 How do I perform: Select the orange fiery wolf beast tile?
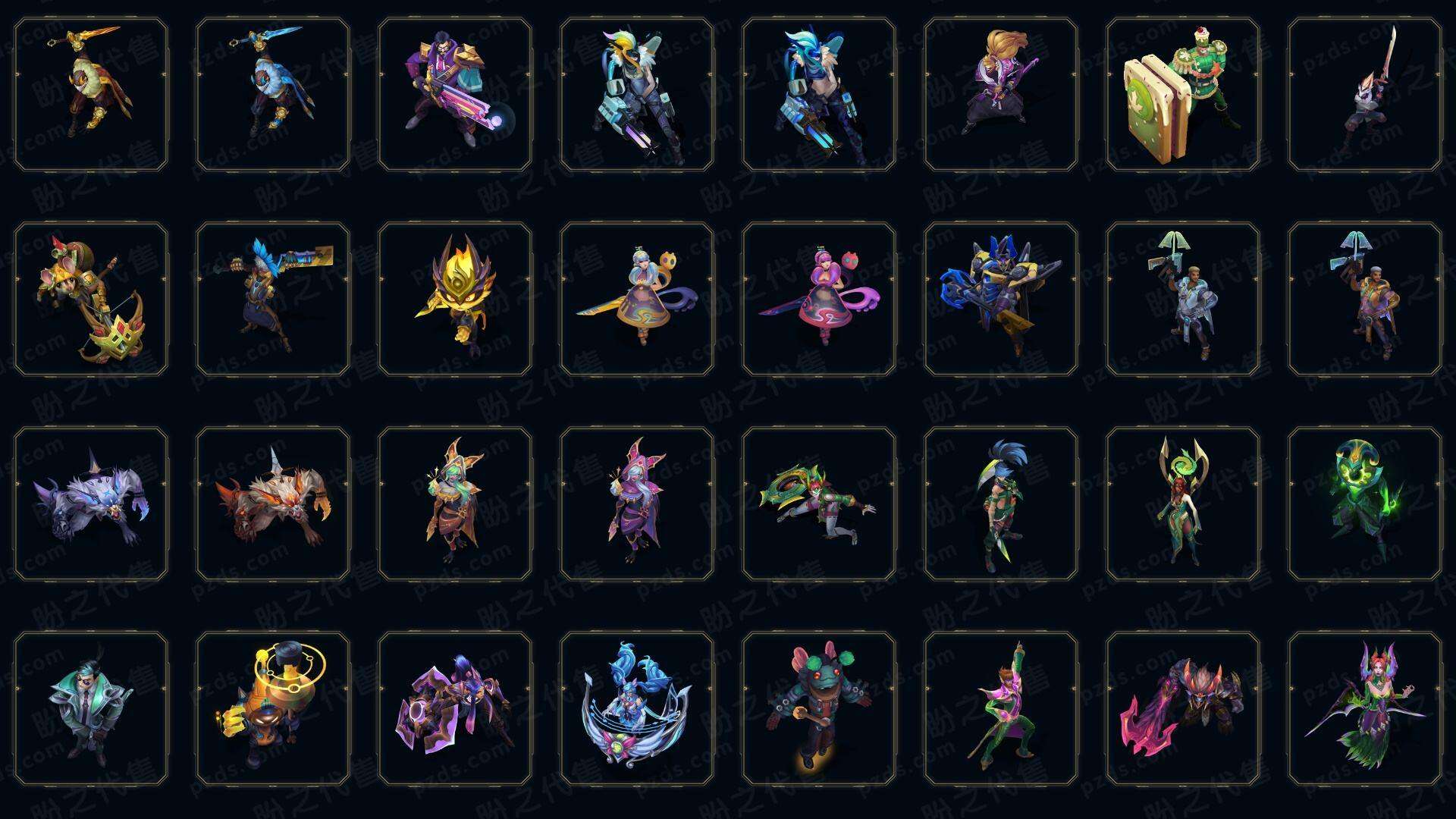(273, 504)
